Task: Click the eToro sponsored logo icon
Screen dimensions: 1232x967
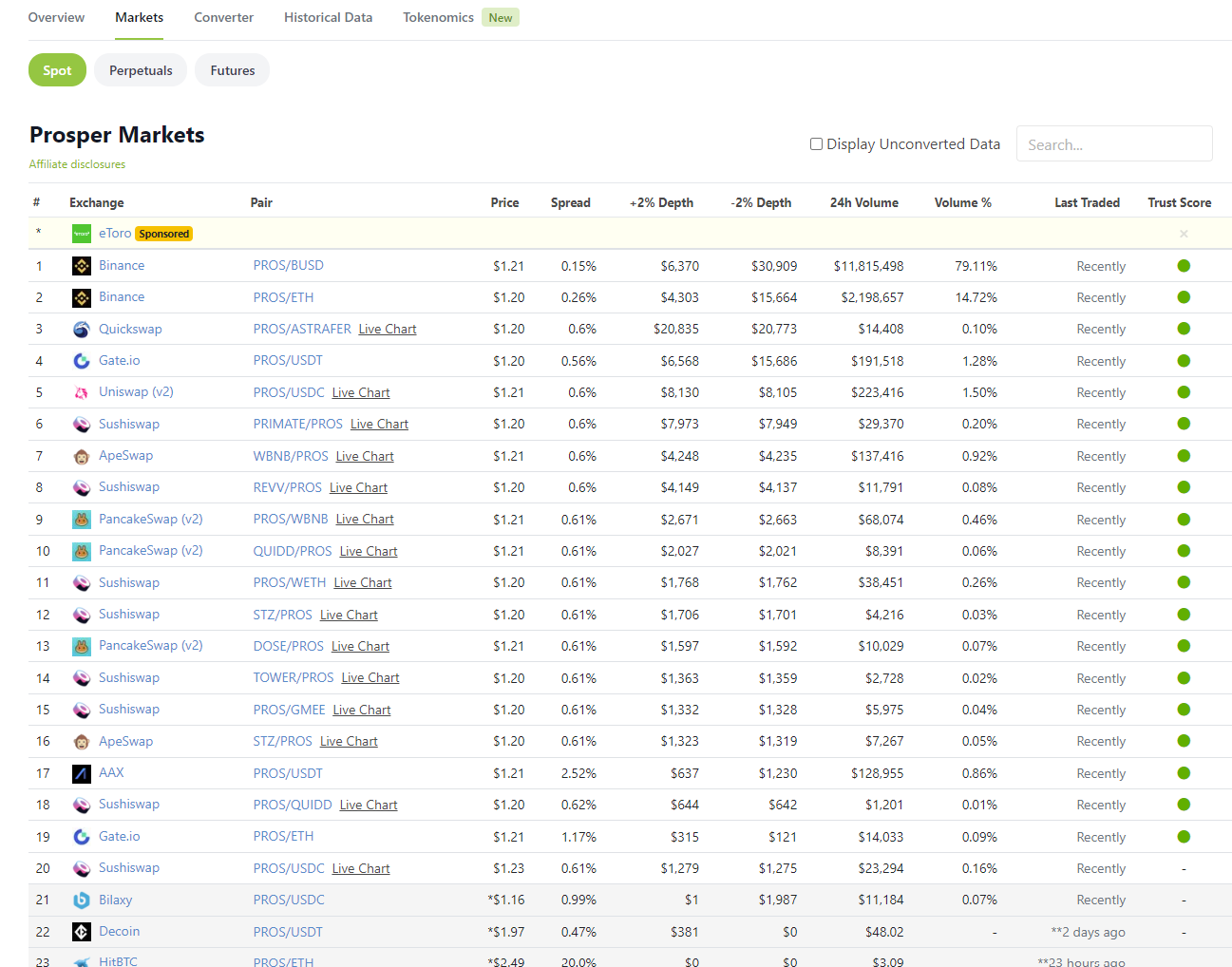Action: pos(82,234)
